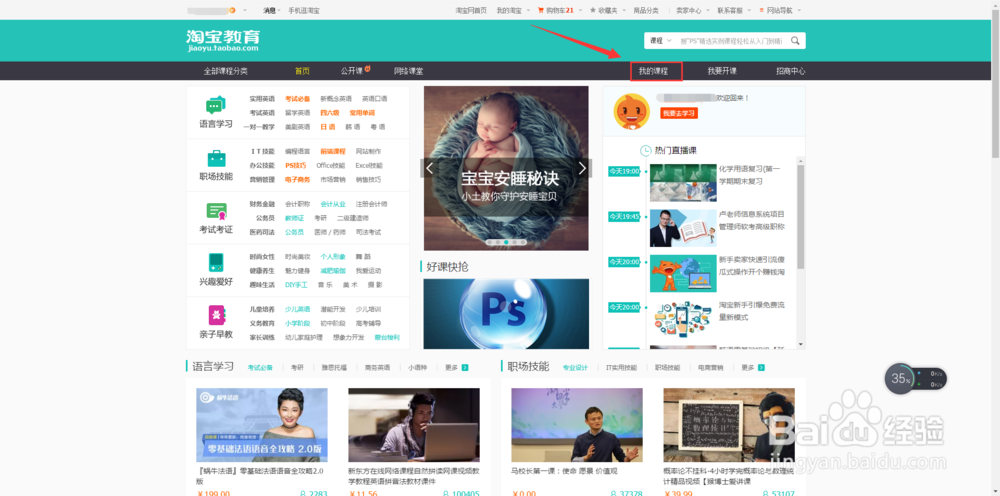This screenshot has height=496, width=1000.
Task: Click hot badge beside 公开课
Action: [x=367, y=68]
